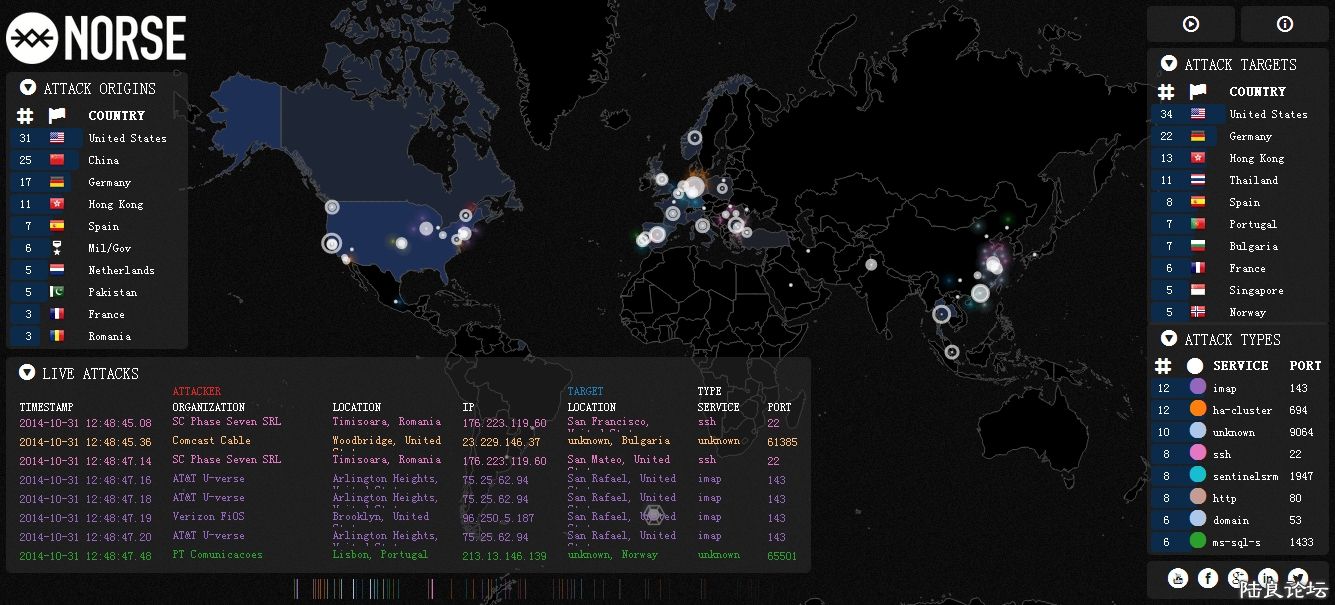Open the info panel button
This screenshot has height=605, width=1335.
click(x=1284, y=25)
